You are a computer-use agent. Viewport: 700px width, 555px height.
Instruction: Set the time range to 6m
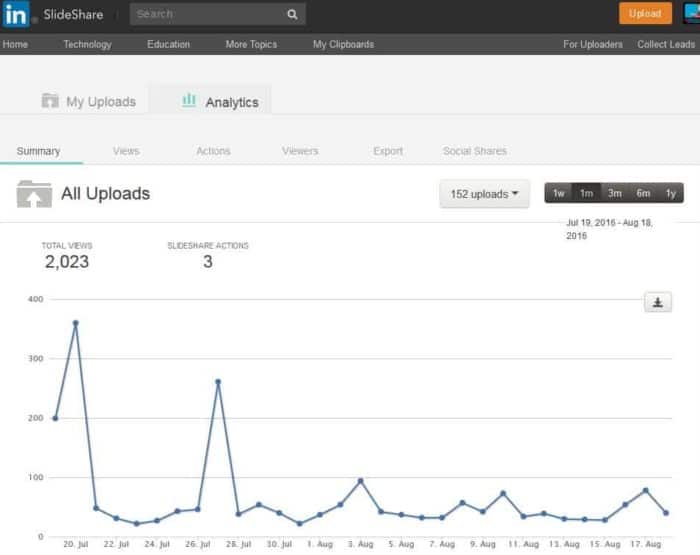point(643,193)
